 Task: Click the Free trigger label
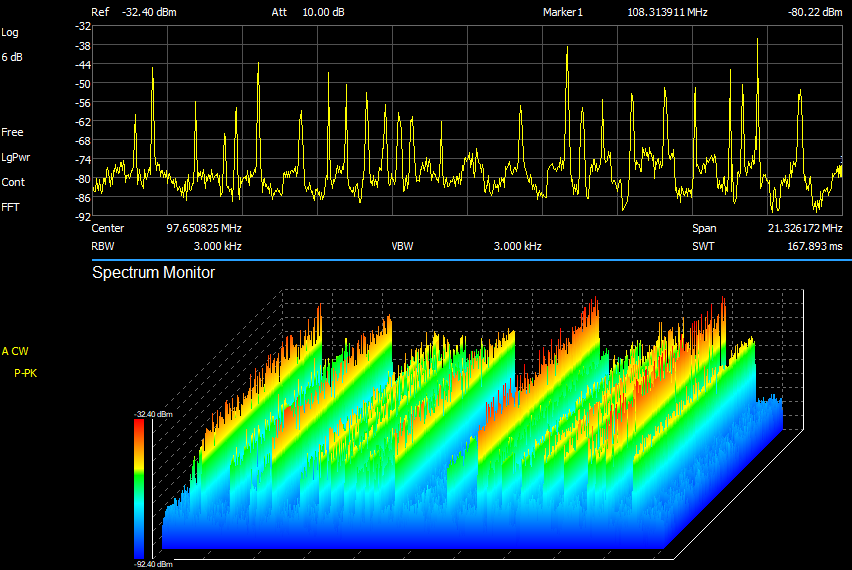12,132
